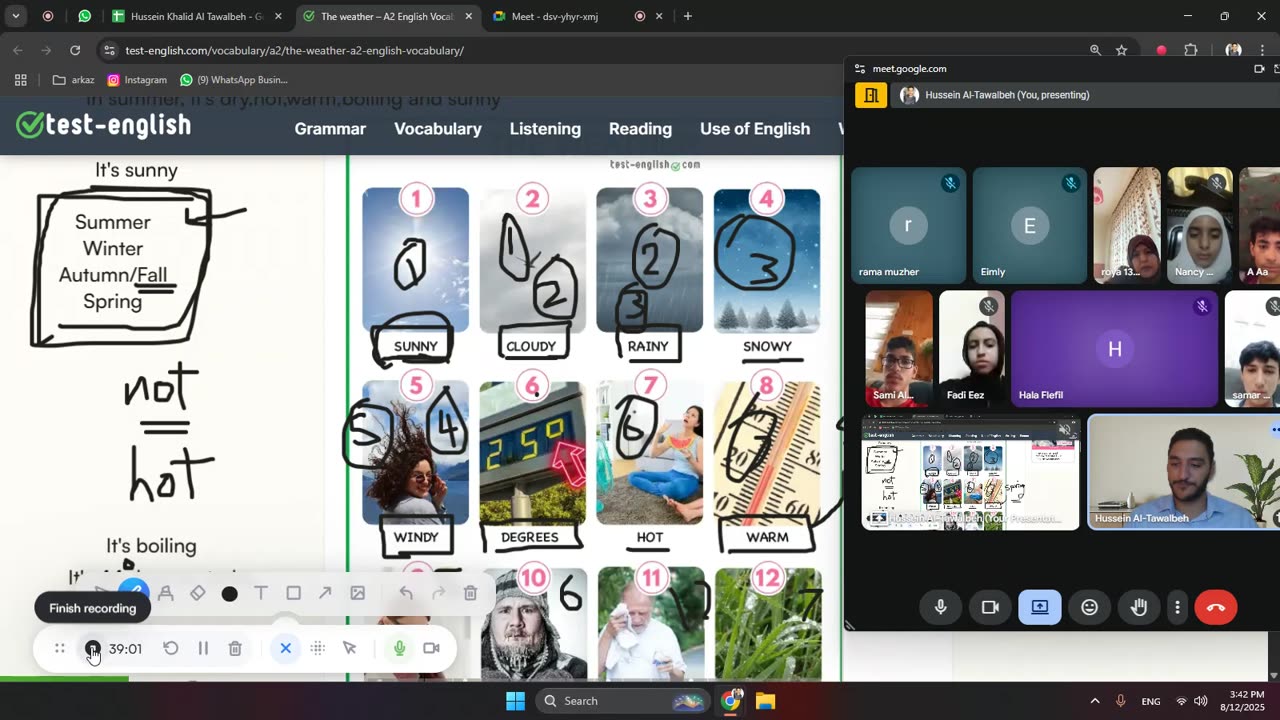This screenshot has width=1280, height=720.
Task: Reload the test-english page
Action: 75,50
